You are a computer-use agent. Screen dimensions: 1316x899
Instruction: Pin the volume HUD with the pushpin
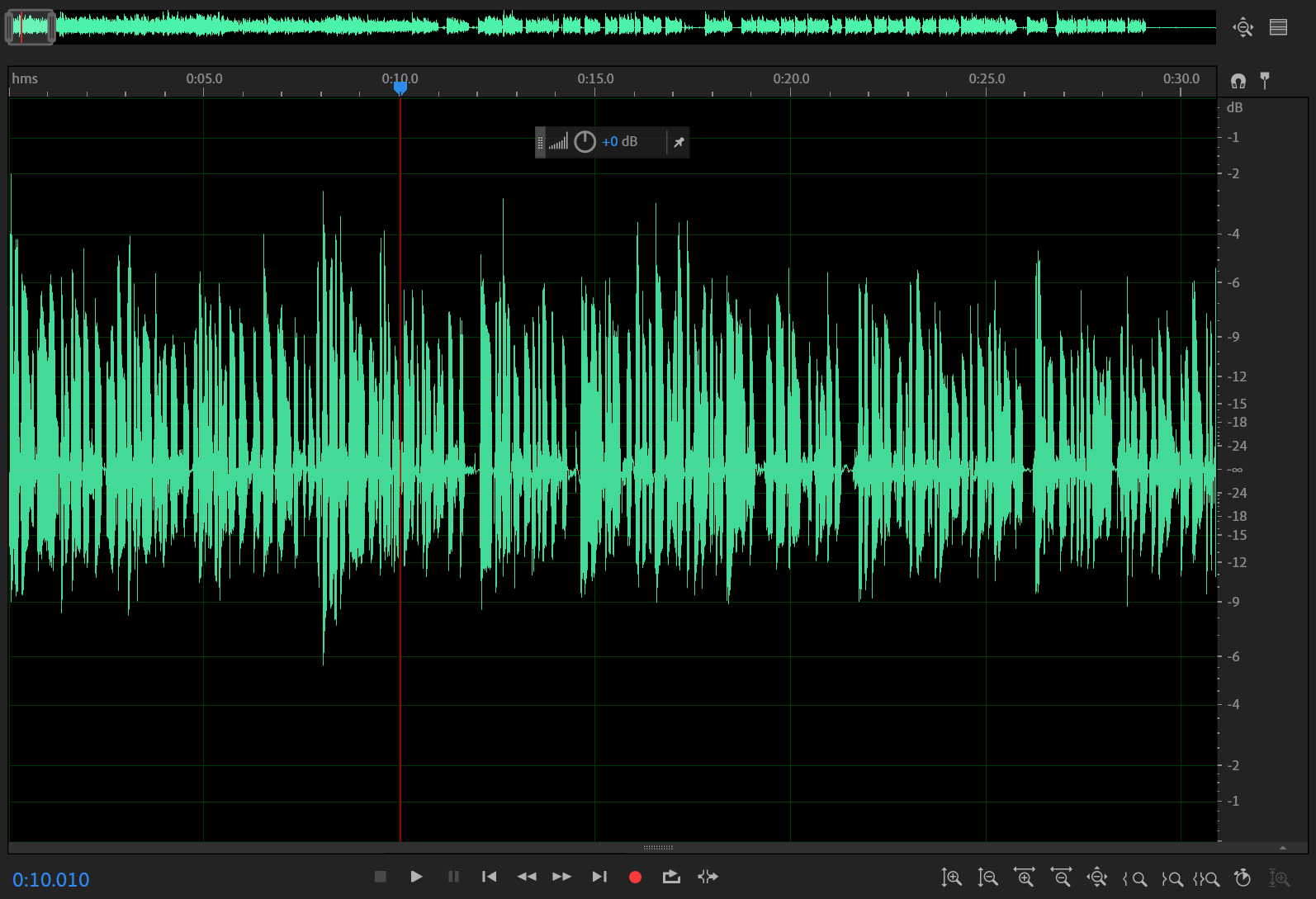click(679, 142)
